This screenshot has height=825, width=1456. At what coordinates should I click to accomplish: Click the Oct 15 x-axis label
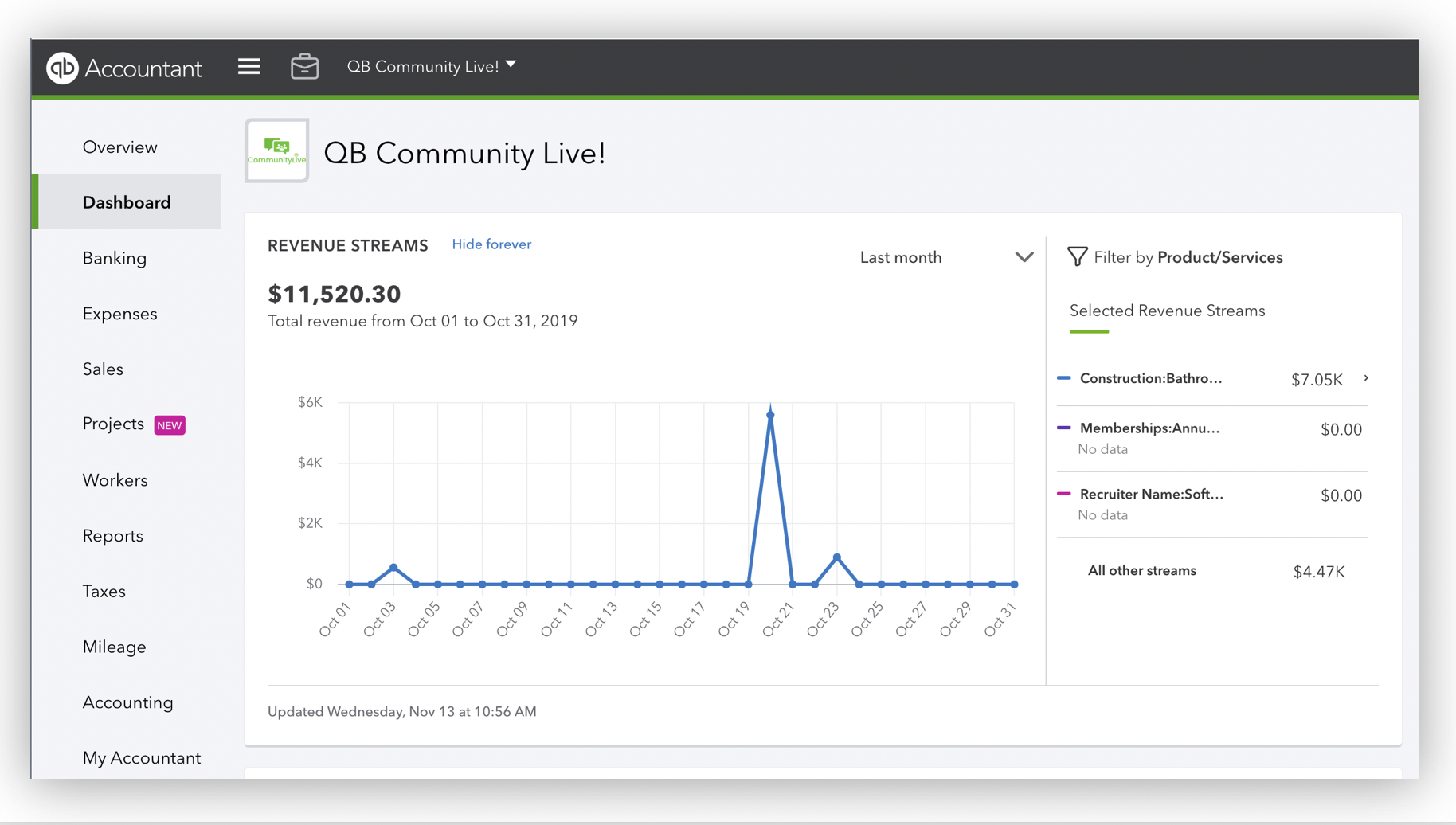(x=646, y=620)
